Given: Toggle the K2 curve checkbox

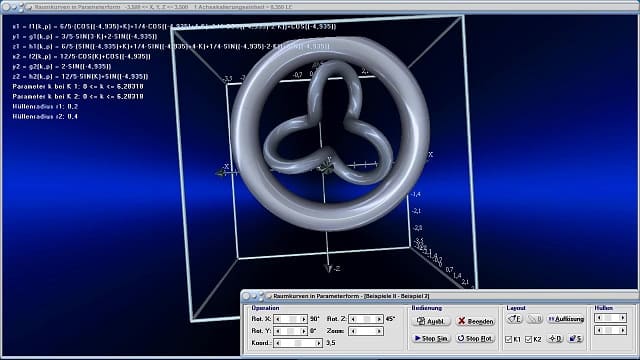Looking at the screenshot, I should click(x=529, y=339).
